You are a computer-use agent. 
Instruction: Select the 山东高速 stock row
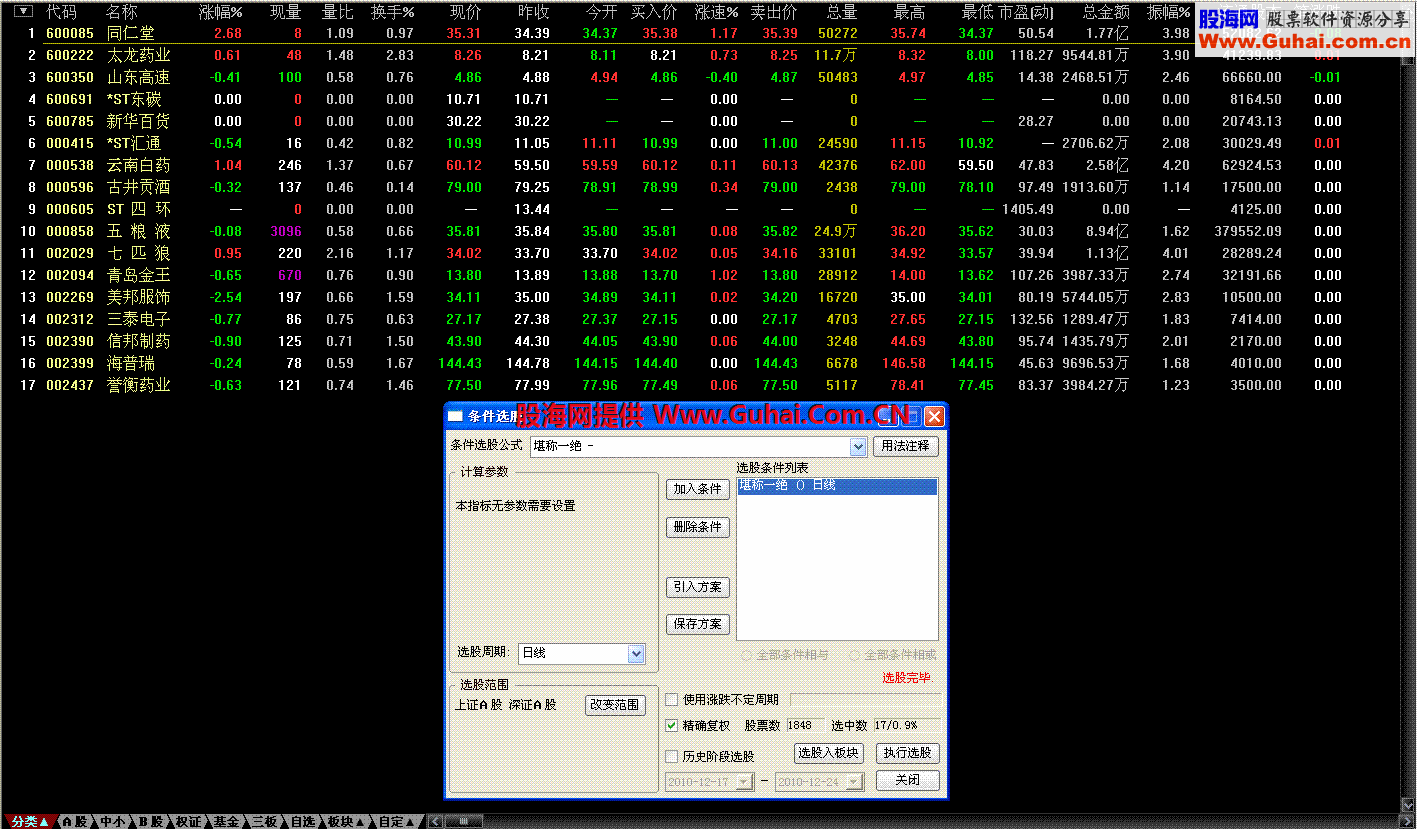(x=700, y=77)
